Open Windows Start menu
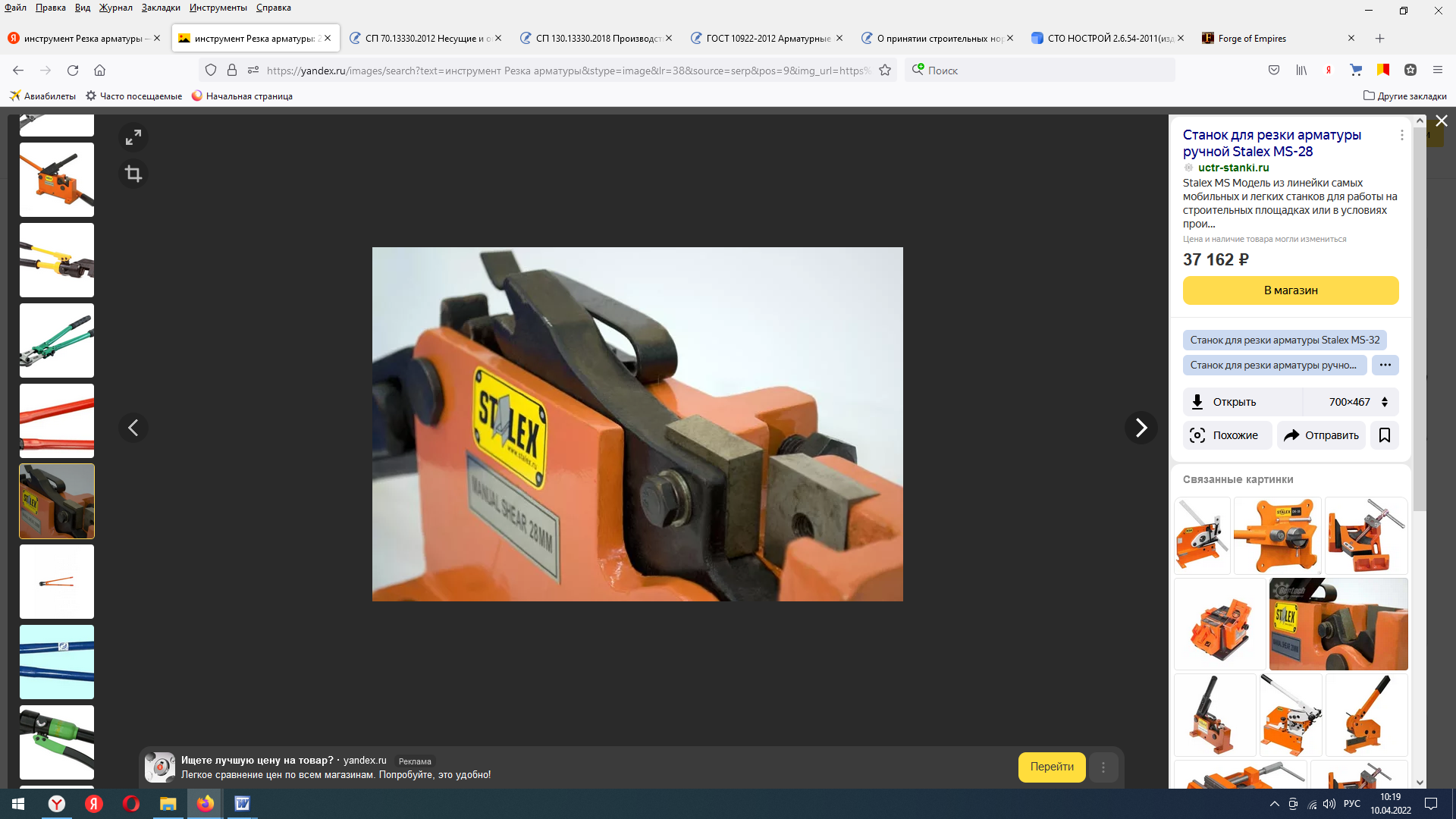The height and width of the screenshot is (819, 1456). (x=17, y=804)
